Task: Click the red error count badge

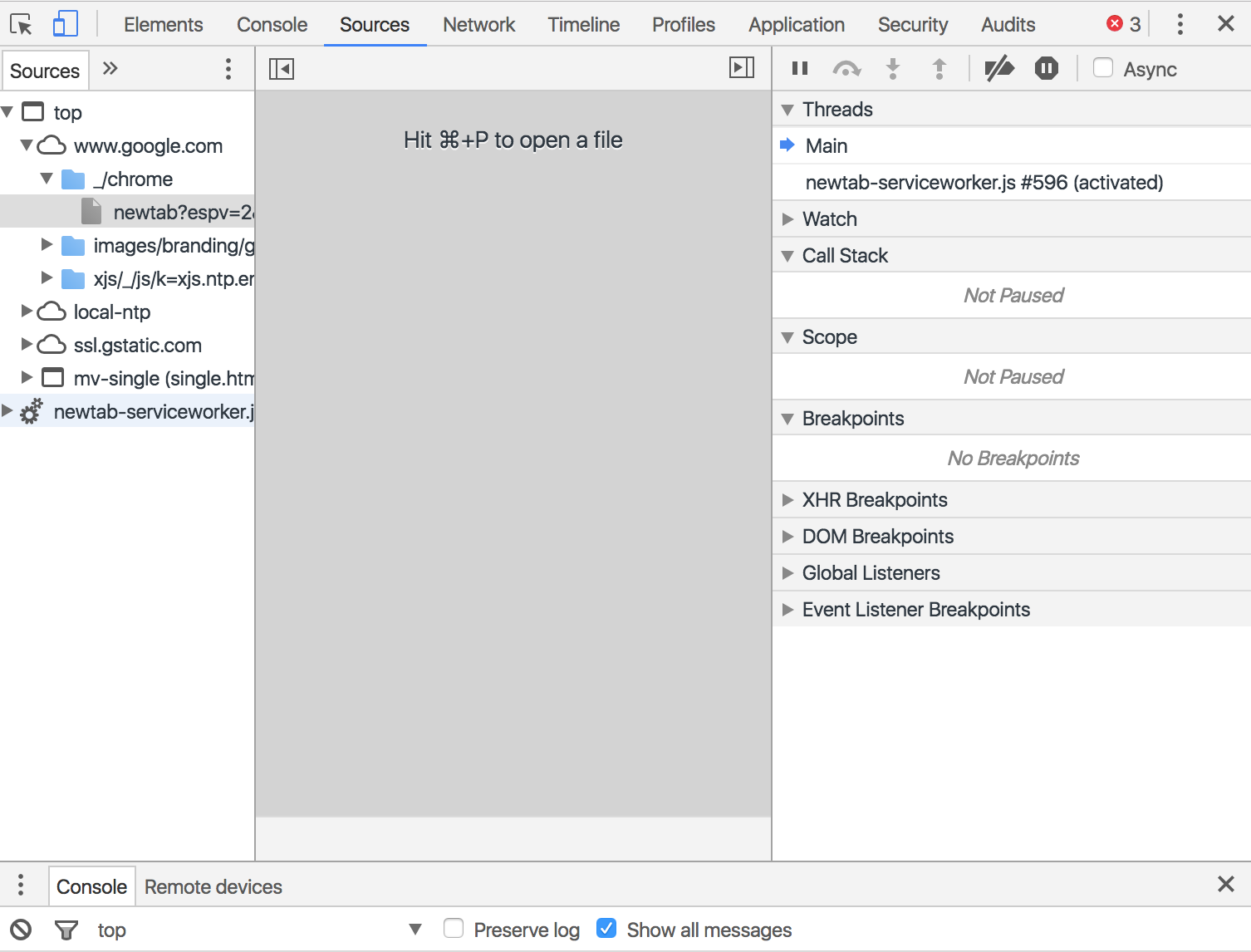Action: [1124, 24]
